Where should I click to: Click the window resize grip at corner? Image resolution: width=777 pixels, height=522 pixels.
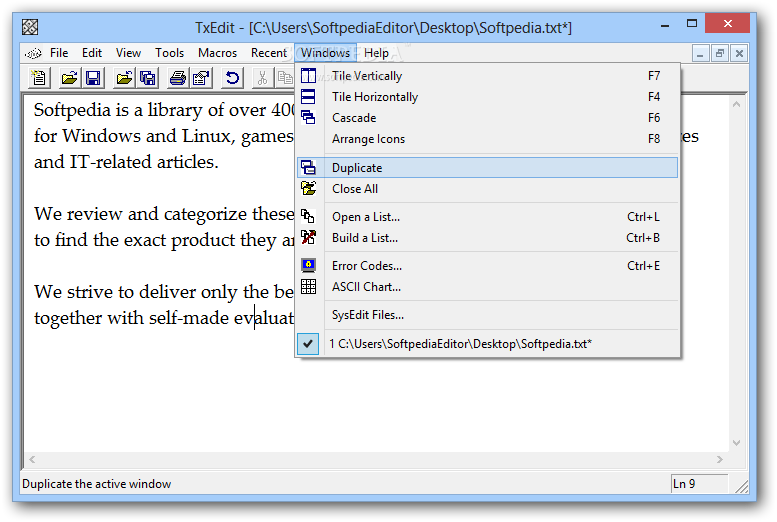tap(741, 486)
